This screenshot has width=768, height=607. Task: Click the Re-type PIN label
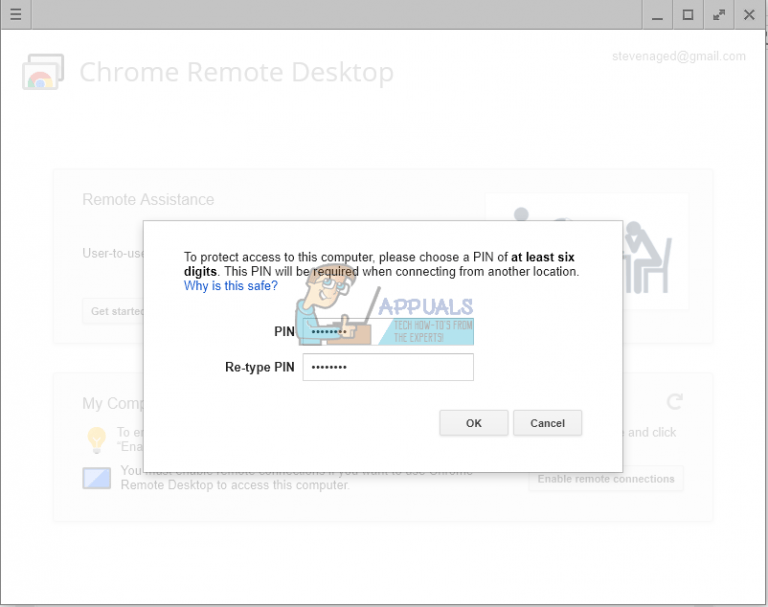pyautogui.click(x=260, y=367)
